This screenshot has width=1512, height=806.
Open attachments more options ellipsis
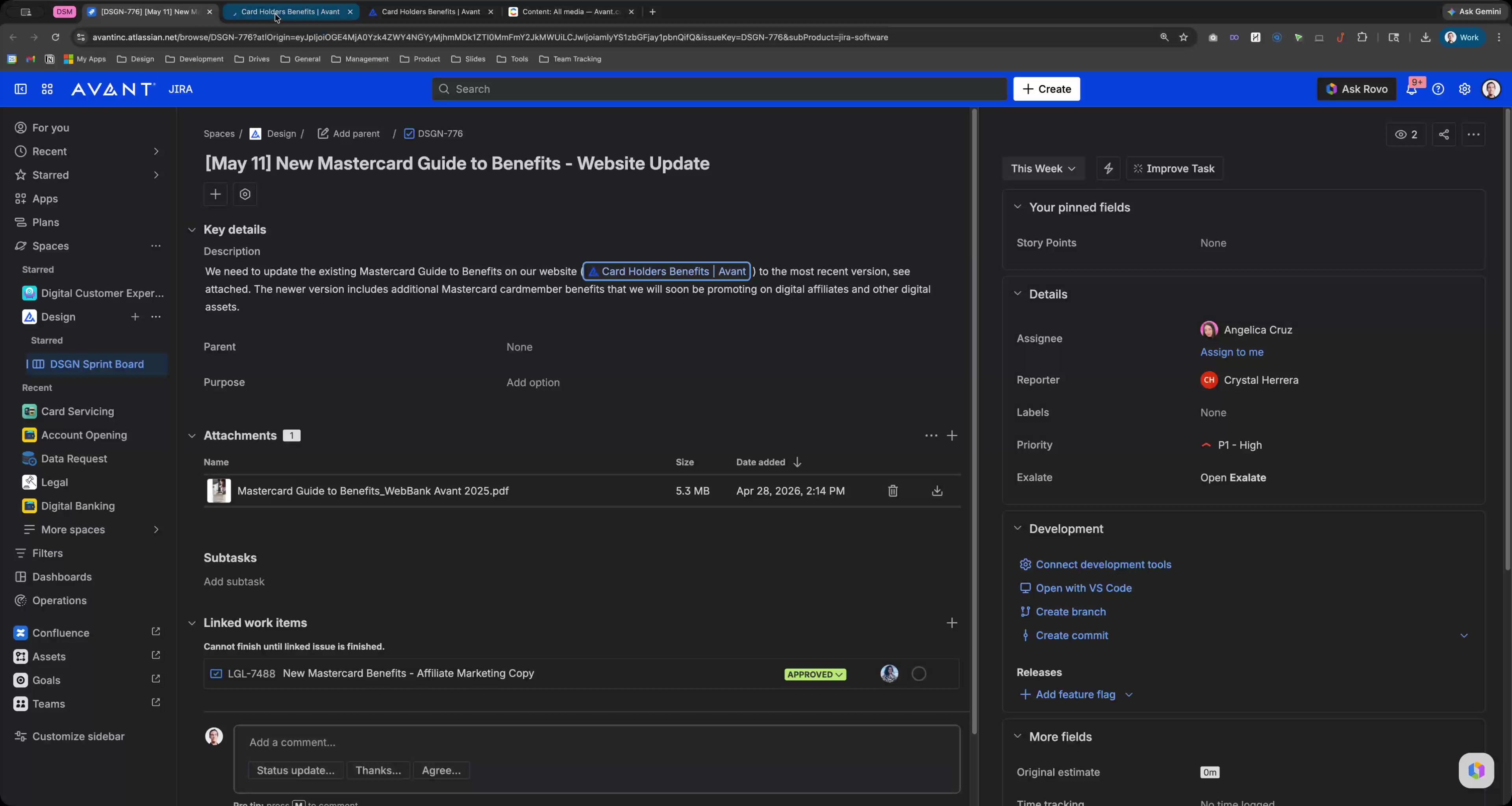[x=931, y=436]
